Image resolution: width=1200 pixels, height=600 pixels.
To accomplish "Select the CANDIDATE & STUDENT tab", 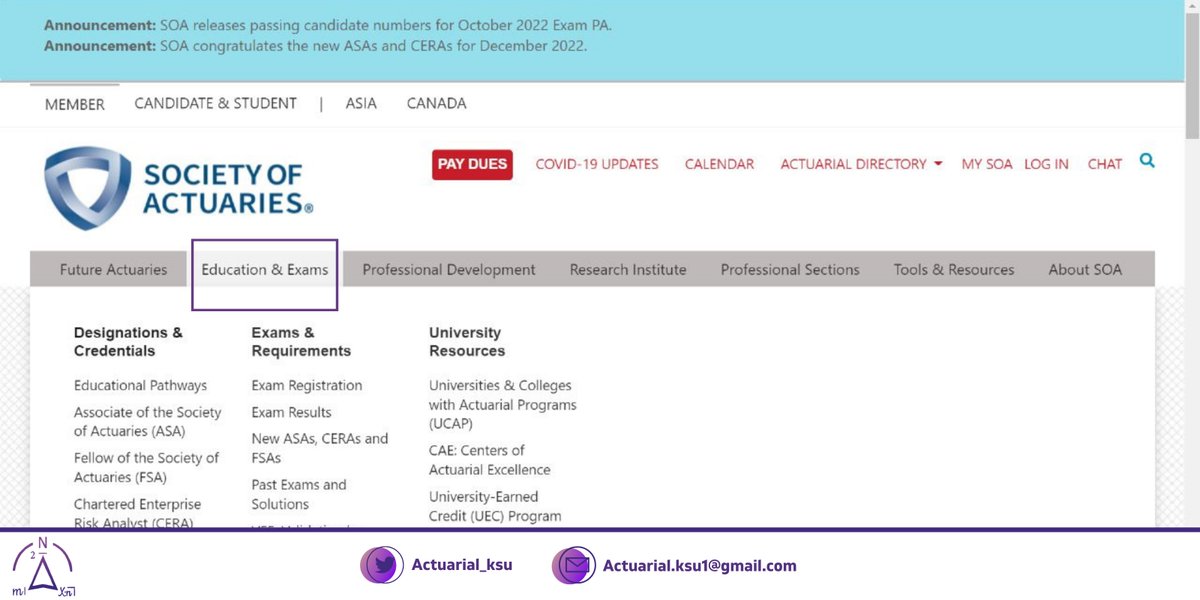I will coord(216,103).
